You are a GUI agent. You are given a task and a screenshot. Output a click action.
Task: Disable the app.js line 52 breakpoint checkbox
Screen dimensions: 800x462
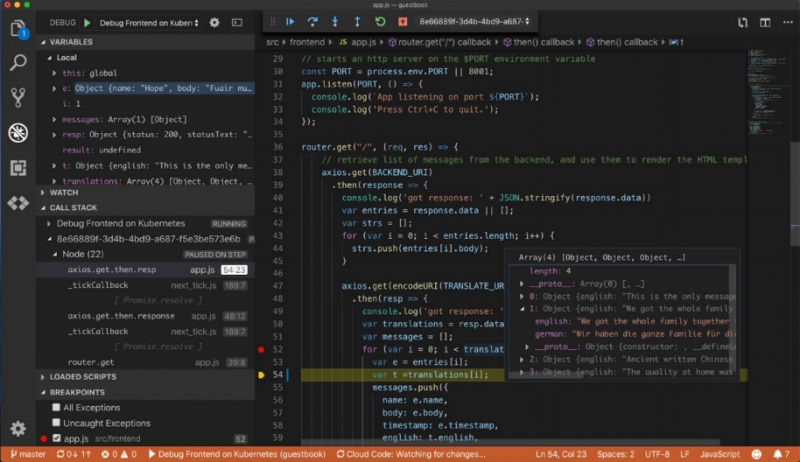click(x=57, y=438)
